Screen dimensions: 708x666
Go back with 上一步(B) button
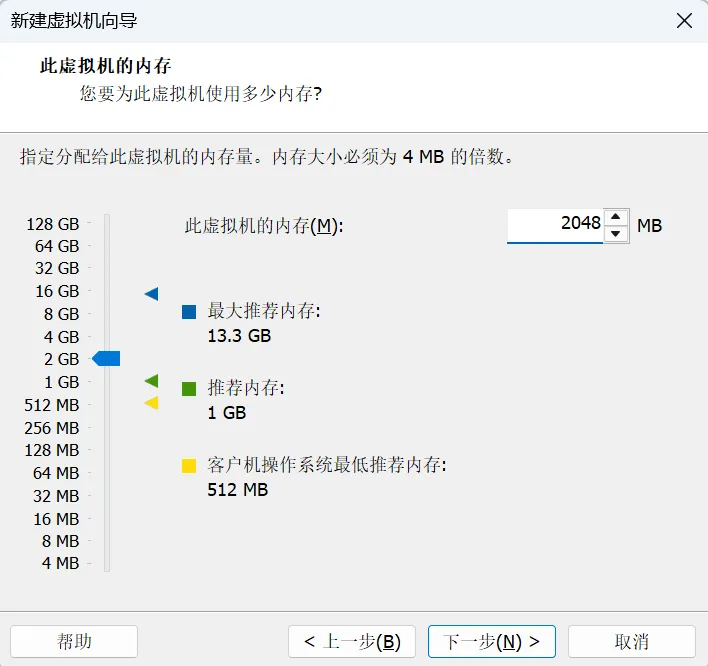pyautogui.click(x=352, y=641)
